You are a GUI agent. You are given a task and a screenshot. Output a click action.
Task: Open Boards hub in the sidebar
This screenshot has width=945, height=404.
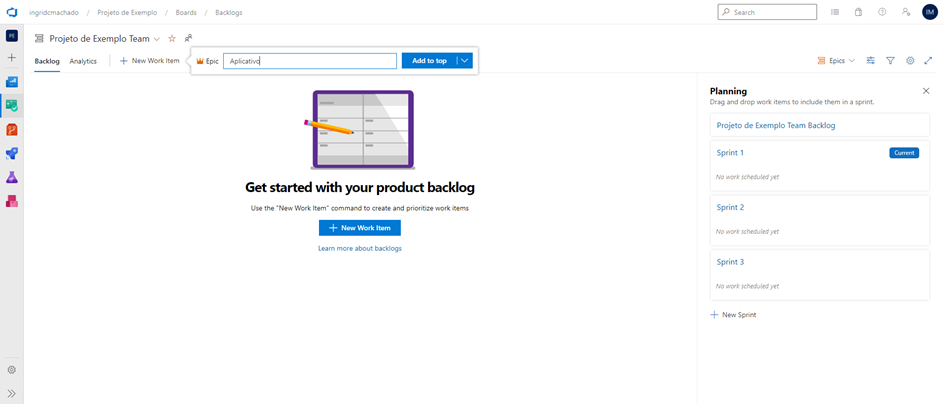point(11,106)
